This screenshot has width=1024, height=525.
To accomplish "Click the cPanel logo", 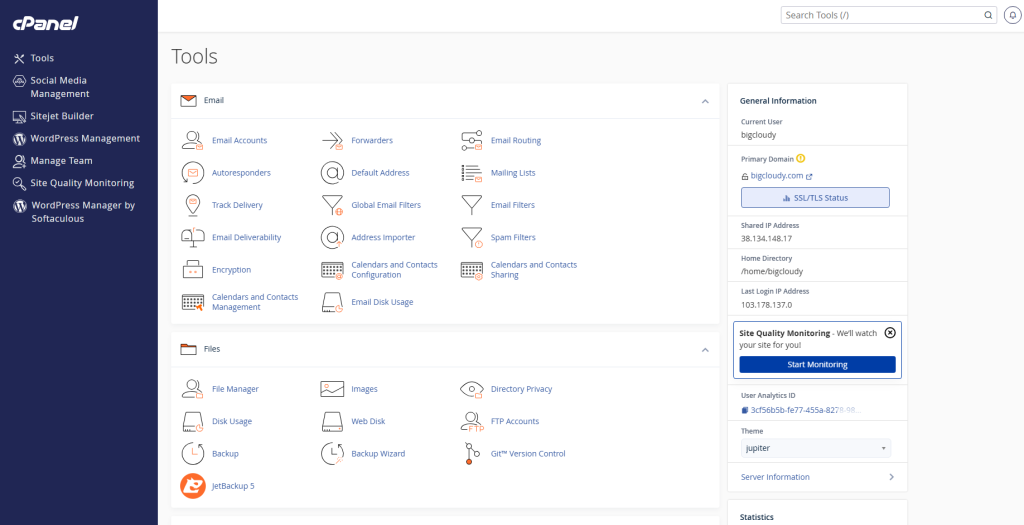I will 46,24.
